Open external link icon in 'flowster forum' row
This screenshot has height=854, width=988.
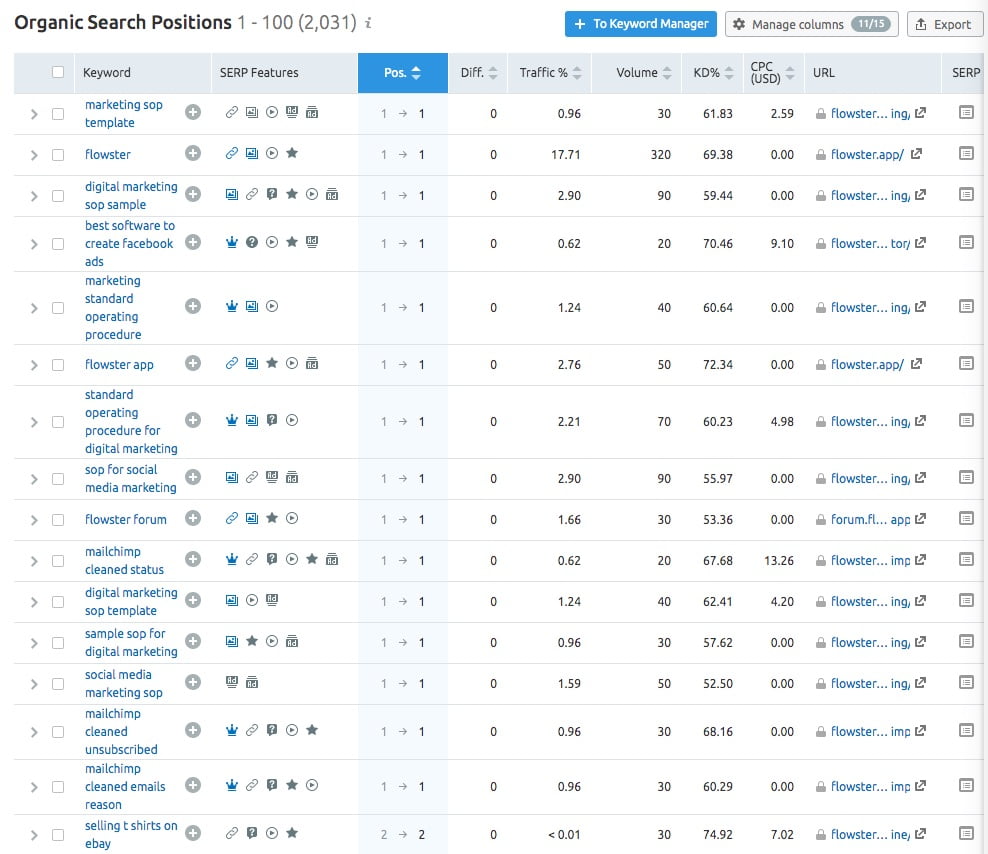(x=920, y=519)
